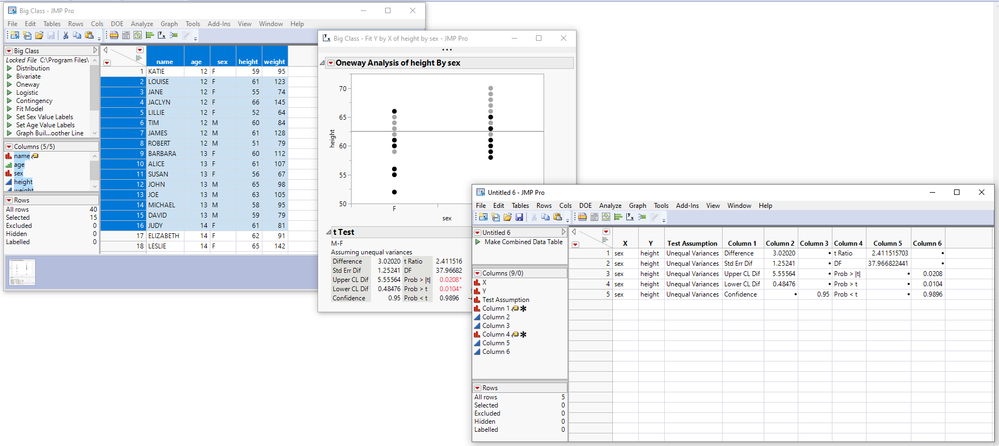
Task: Open the Analyze menu in Big Class window
Action: click(x=142, y=23)
